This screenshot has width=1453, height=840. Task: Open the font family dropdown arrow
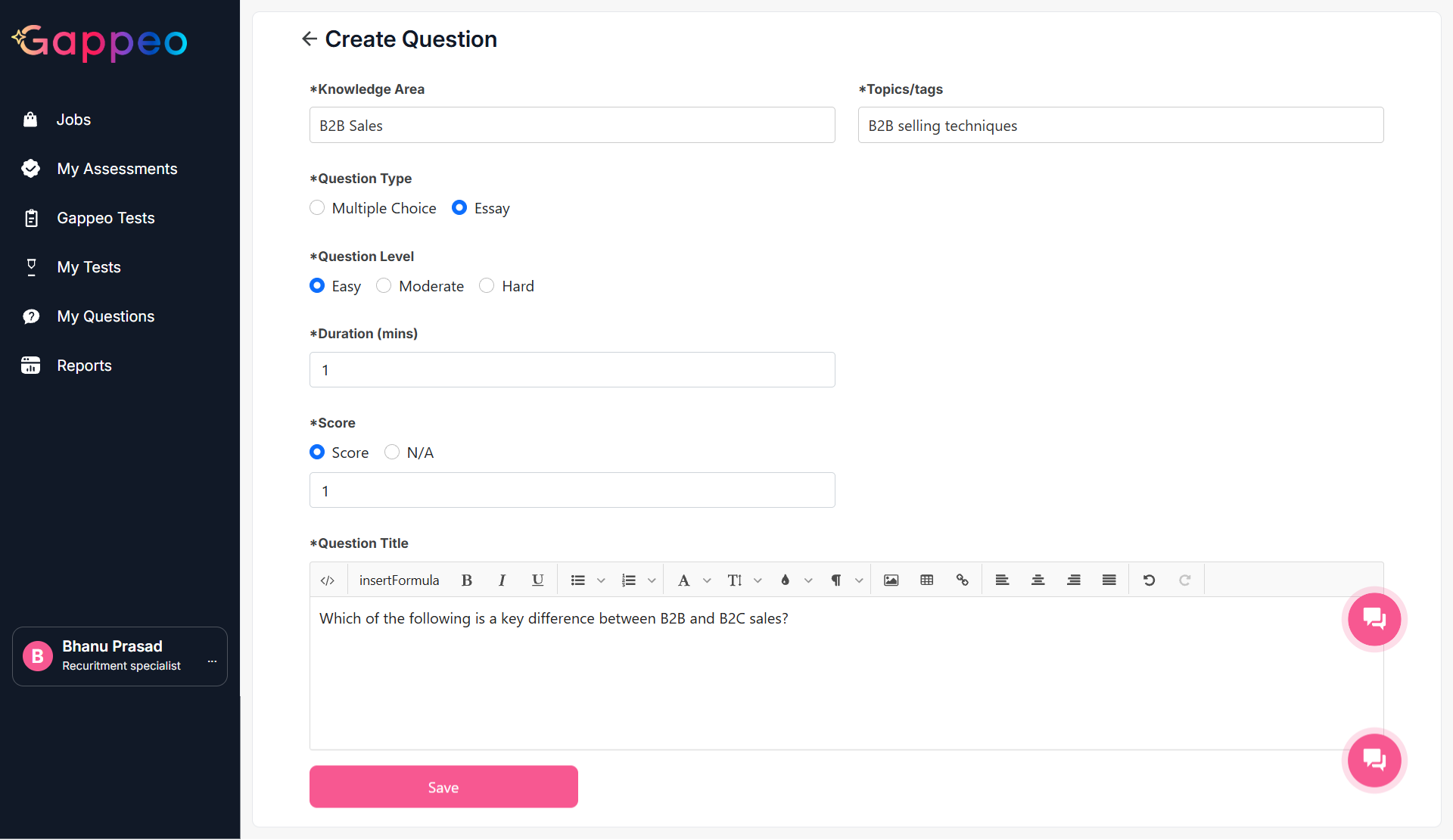(707, 580)
